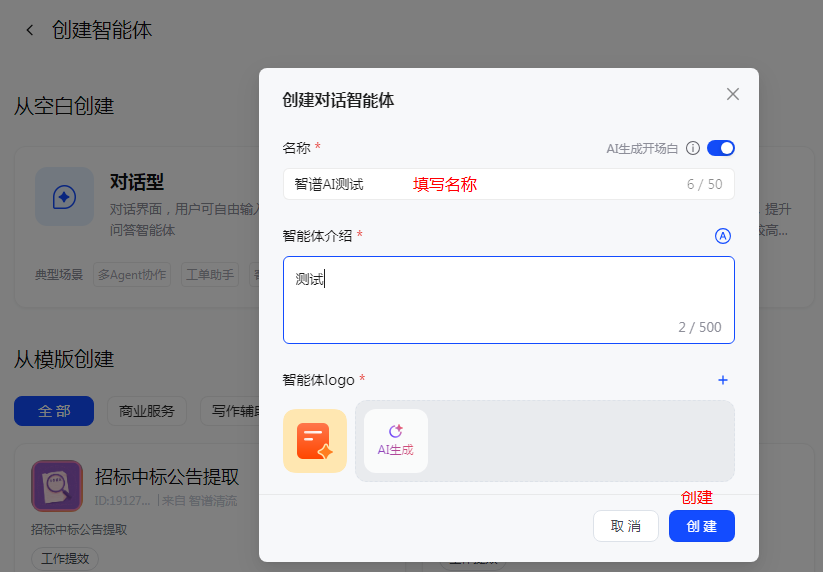The image size is (823, 572).
Task: Select the orange document logo thumbnail
Action: click(315, 441)
